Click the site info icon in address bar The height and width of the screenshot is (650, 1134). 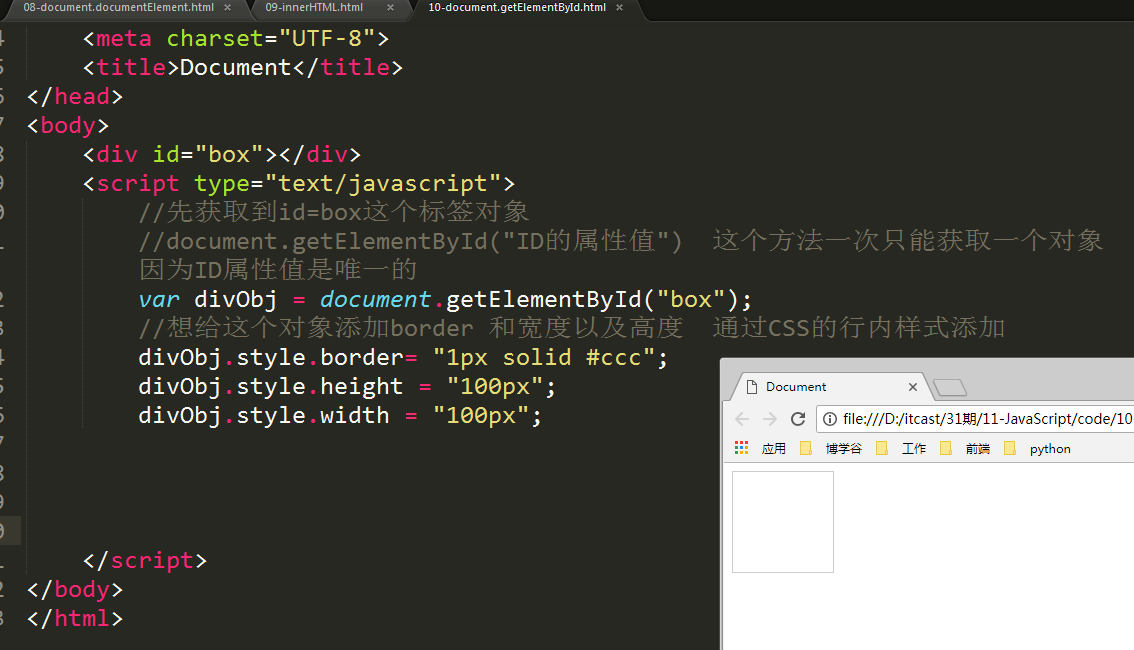coord(830,419)
